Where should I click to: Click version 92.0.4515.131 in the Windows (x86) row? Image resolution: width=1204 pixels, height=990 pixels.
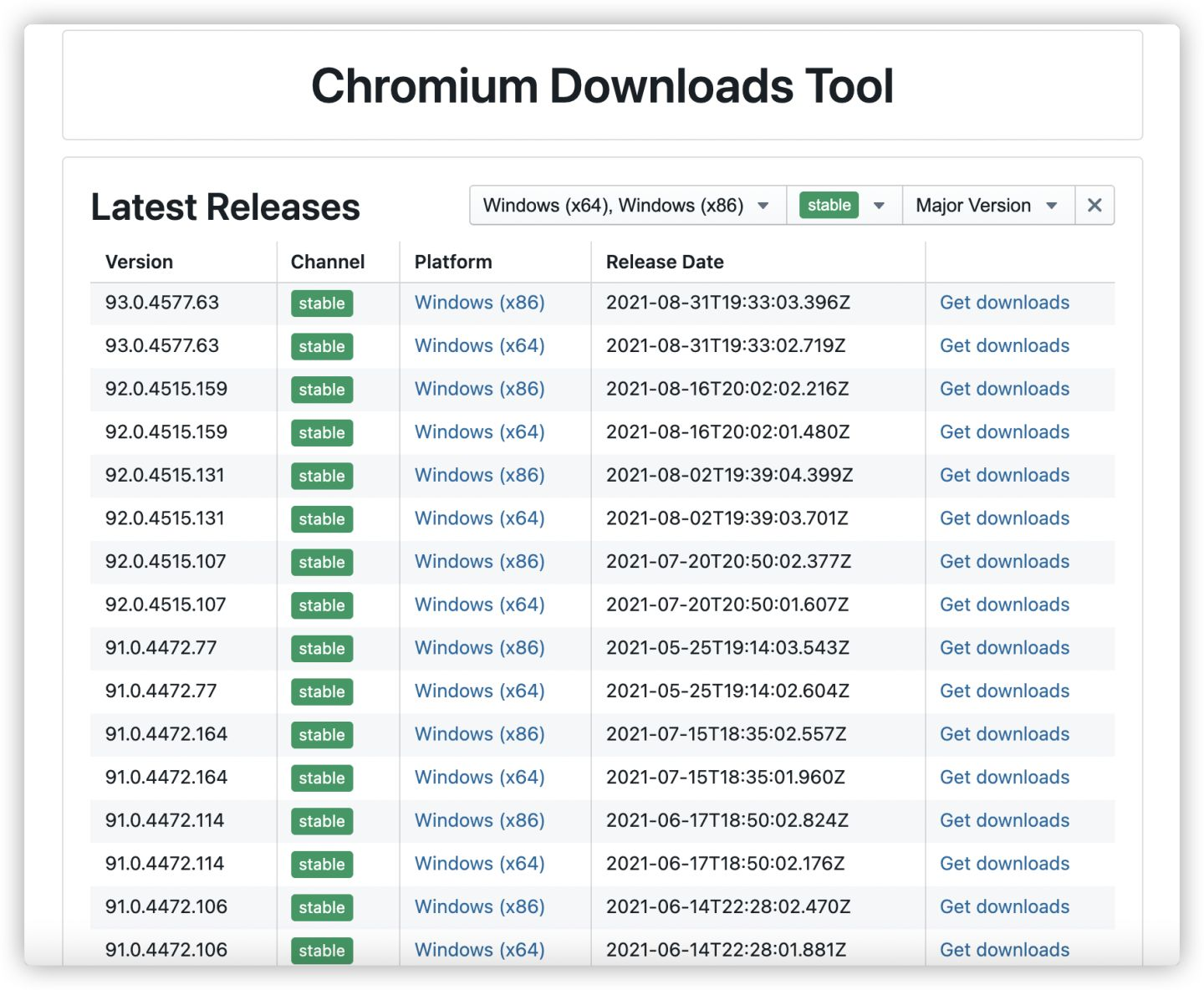tap(165, 475)
